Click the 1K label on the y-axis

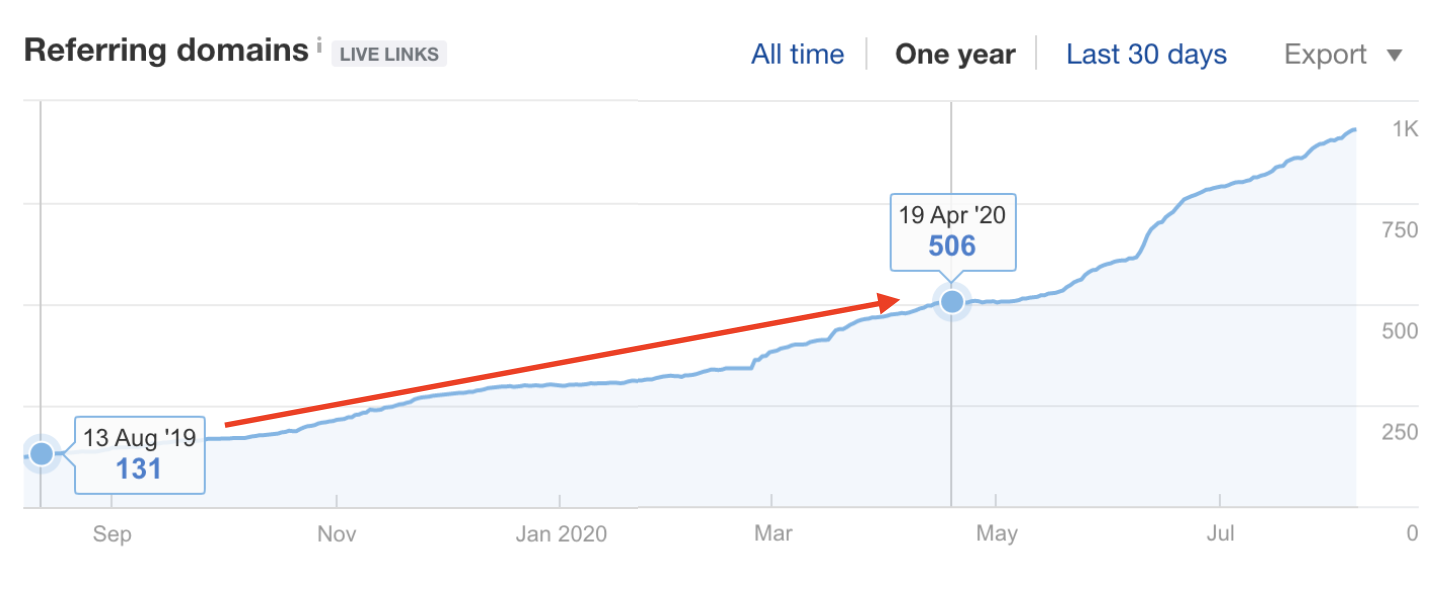[1404, 129]
